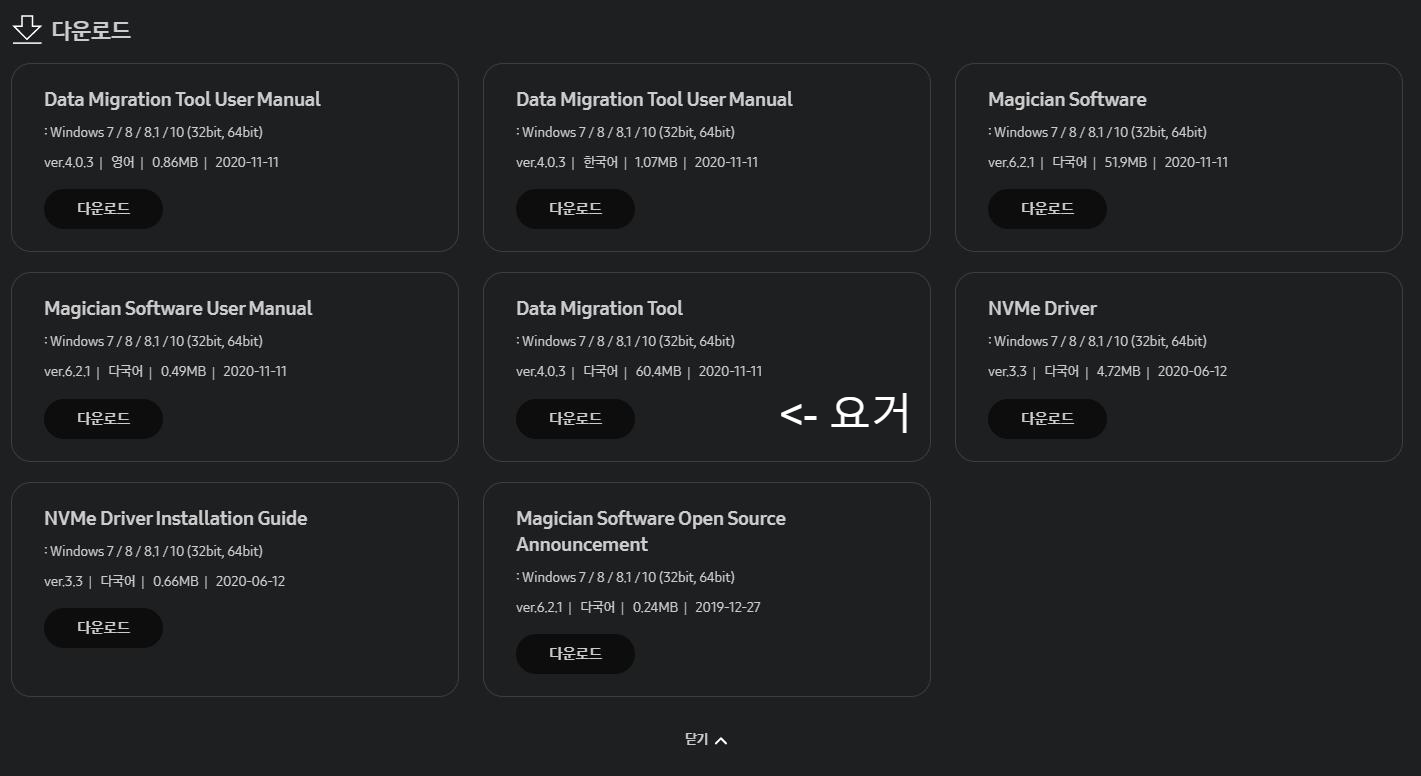Viewport: 1421px width, 776px height.
Task: Click the 영어 language label
Action: click(124, 162)
